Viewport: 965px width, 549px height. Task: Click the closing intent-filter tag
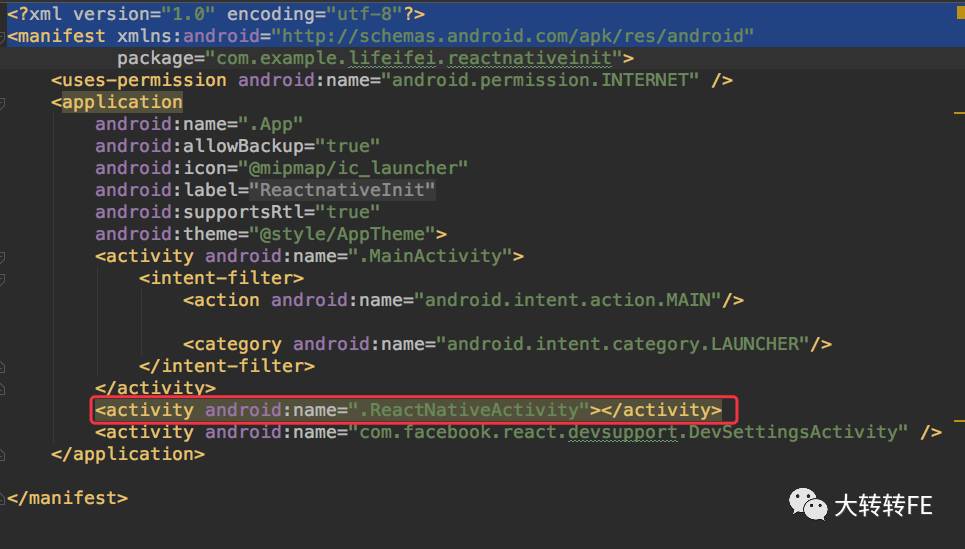click(x=227, y=366)
